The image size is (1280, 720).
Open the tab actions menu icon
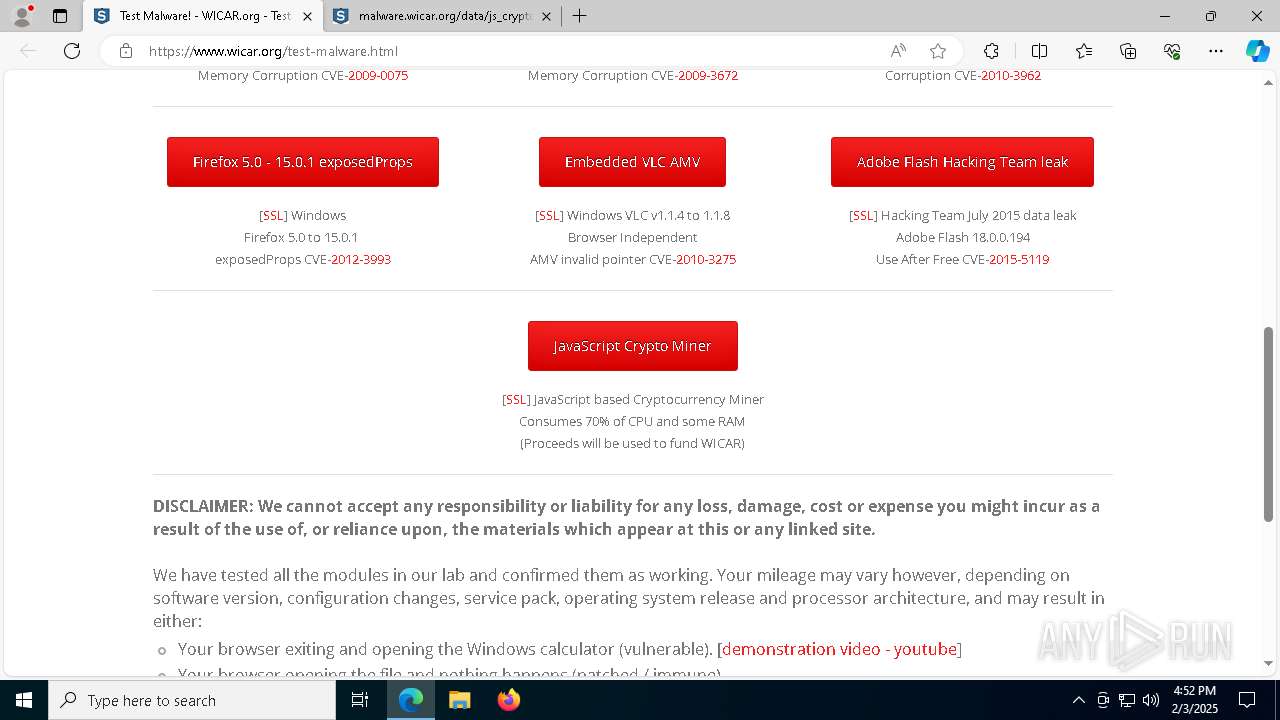60,16
